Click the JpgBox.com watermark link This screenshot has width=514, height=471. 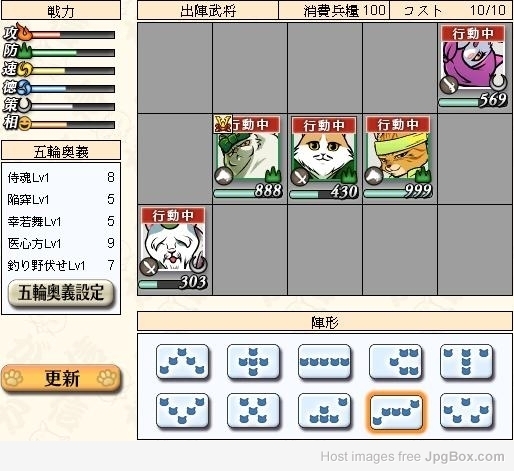coord(464,456)
